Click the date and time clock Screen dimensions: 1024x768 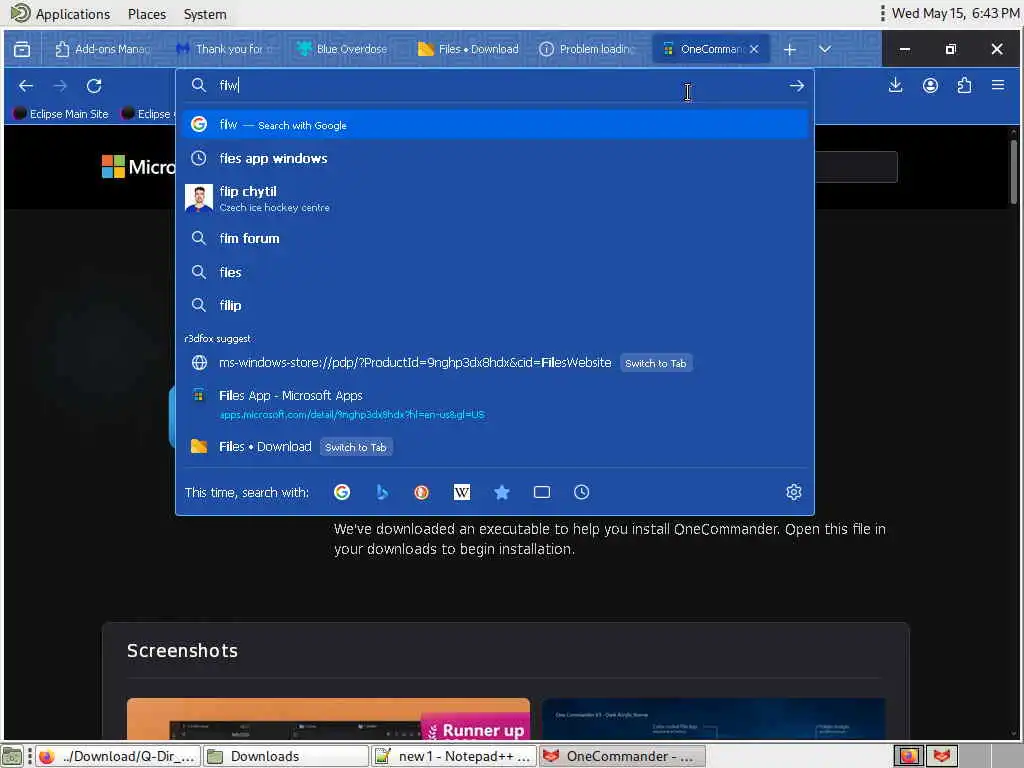point(955,13)
